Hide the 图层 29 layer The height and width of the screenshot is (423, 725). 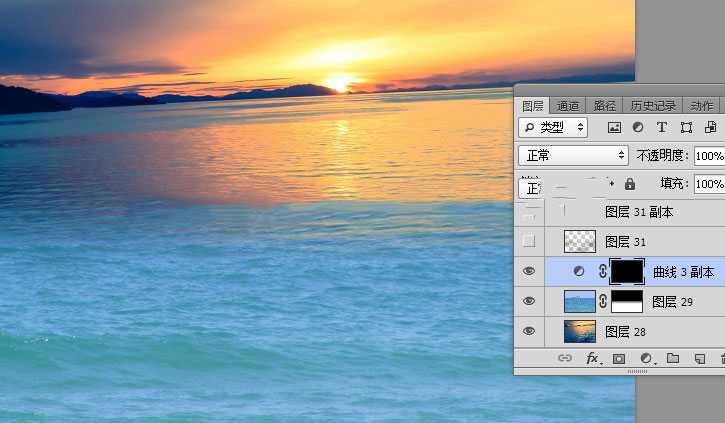tap(529, 301)
